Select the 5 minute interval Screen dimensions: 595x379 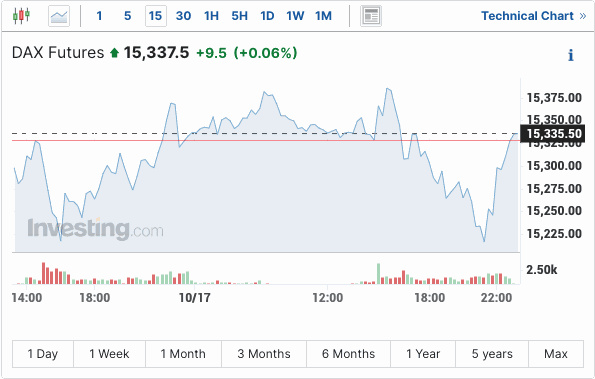128,16
